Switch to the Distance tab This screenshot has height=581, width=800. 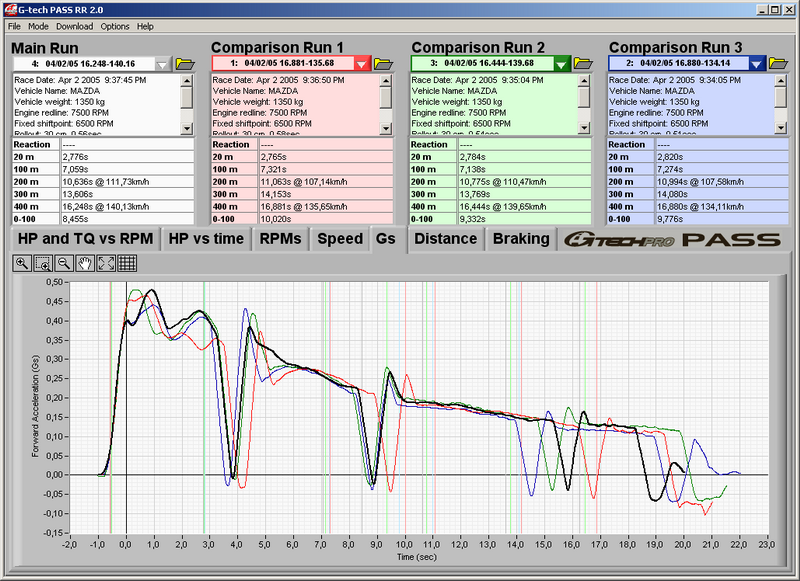tap(445, 239)
